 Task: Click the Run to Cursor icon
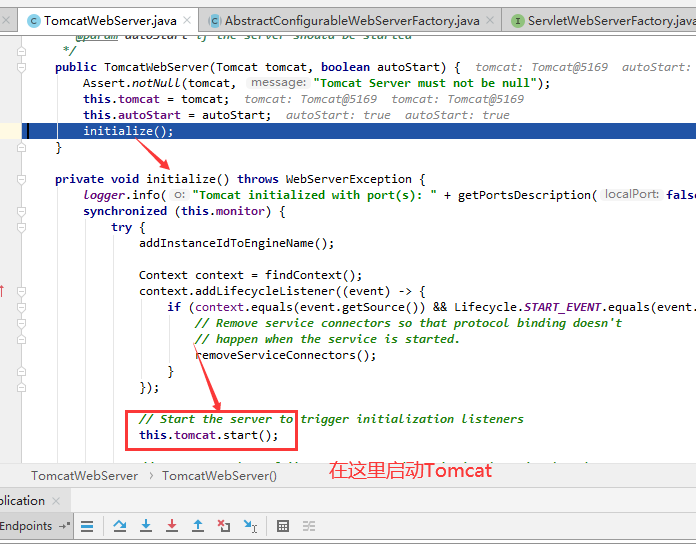tap(250, 526)
